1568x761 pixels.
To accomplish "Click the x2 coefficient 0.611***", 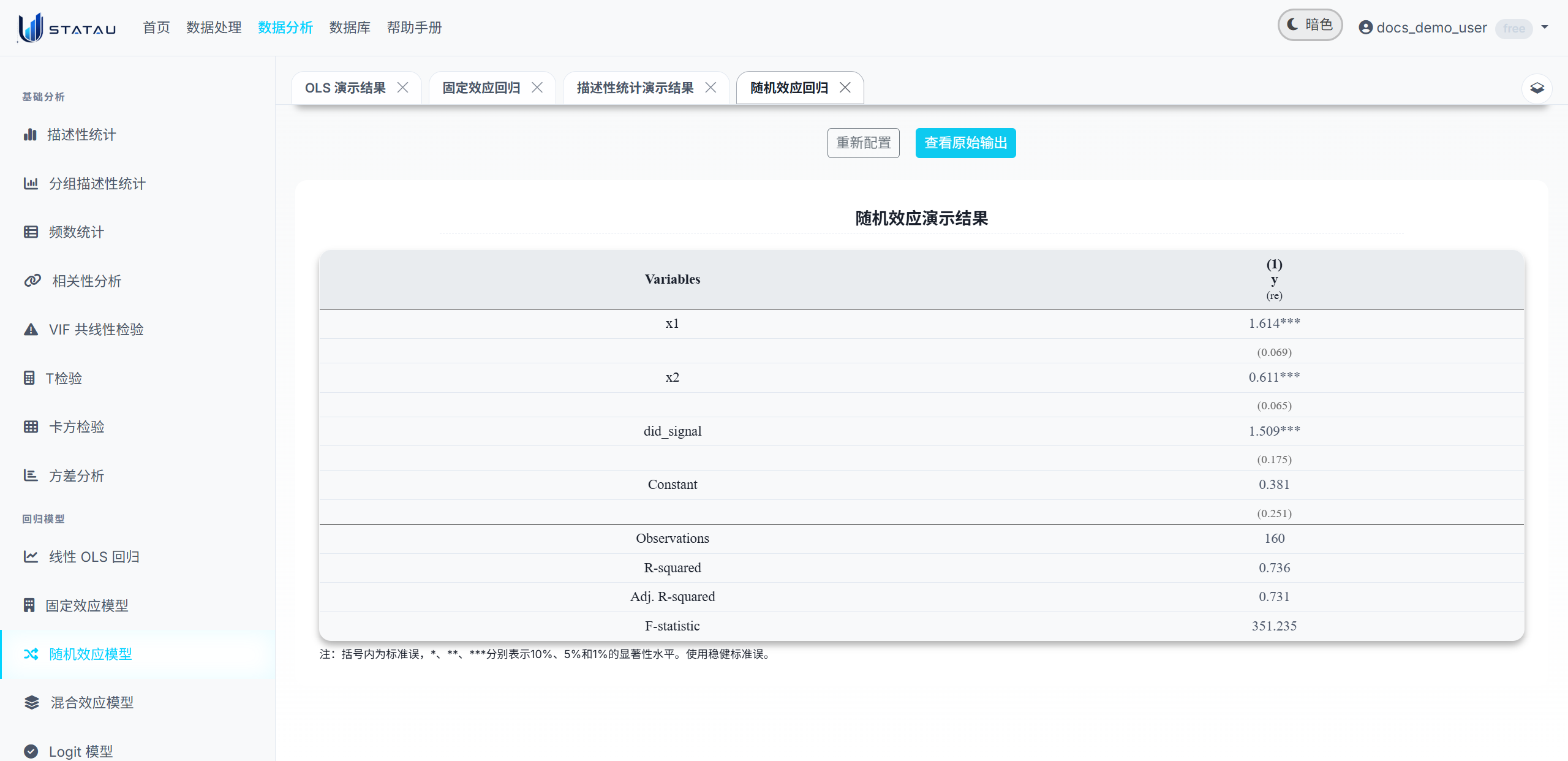I will (1274, 377).
